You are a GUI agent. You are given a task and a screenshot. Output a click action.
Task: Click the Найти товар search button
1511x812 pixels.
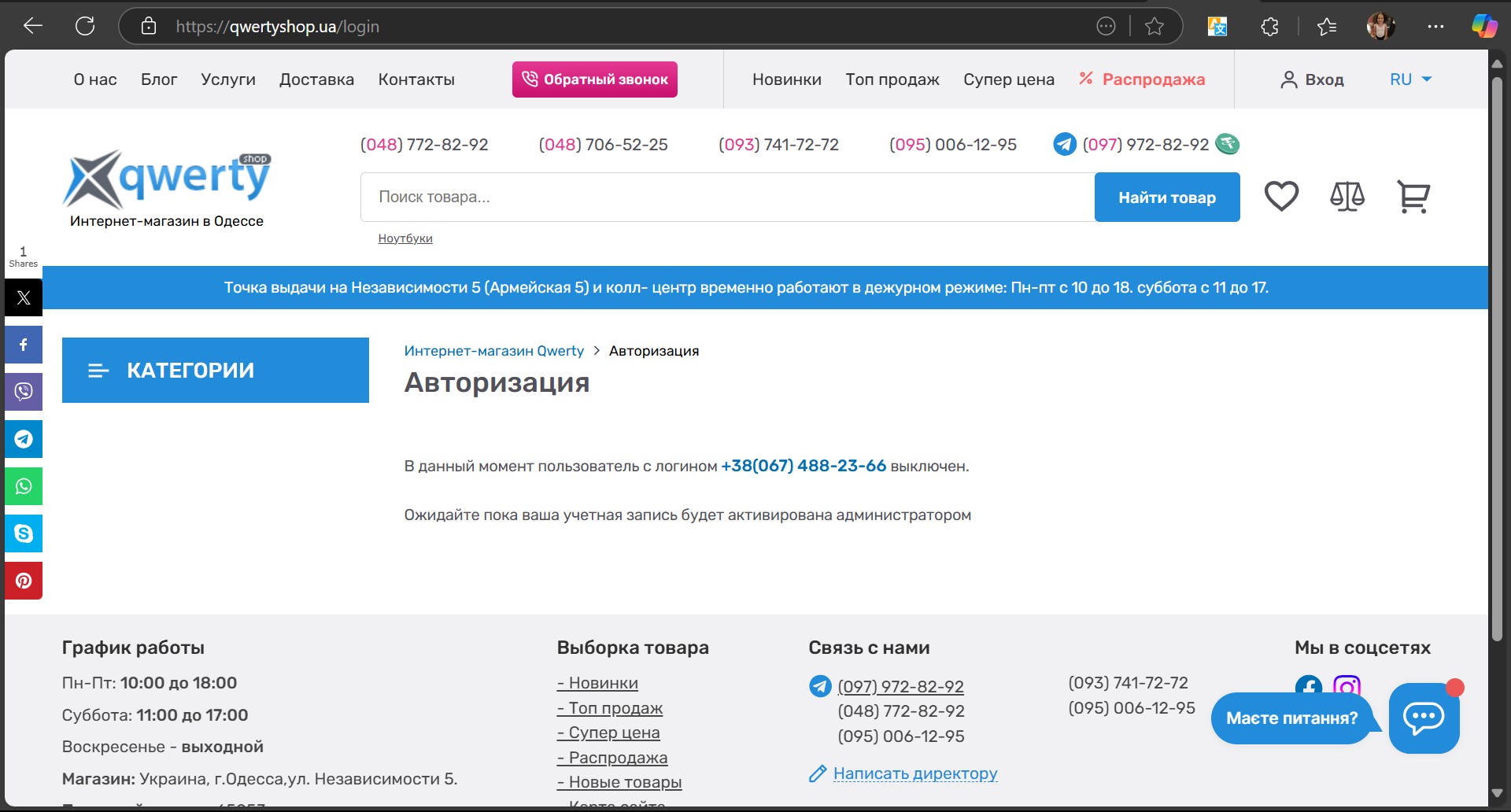(x=1166, y=197)
